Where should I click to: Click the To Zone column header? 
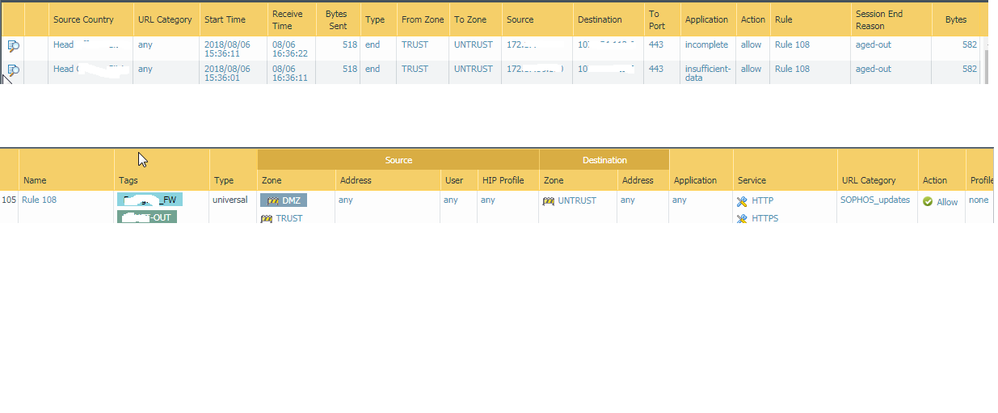click(x=470, y=20)
